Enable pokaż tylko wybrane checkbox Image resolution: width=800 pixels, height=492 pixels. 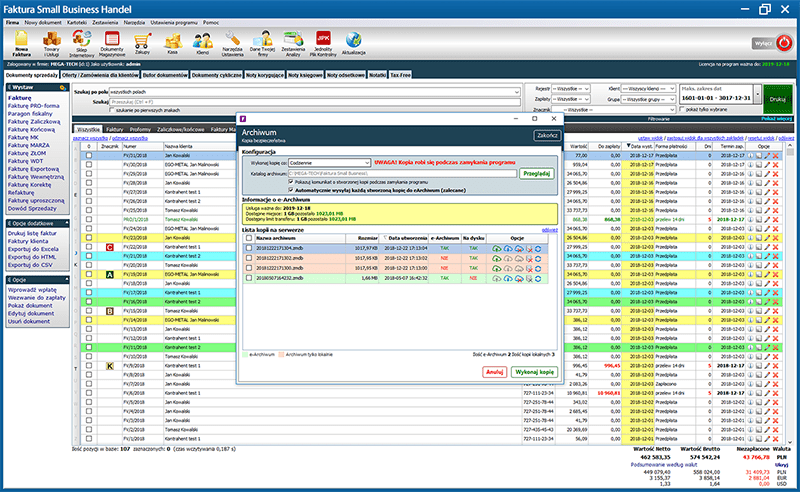click(x=683, y=109)
